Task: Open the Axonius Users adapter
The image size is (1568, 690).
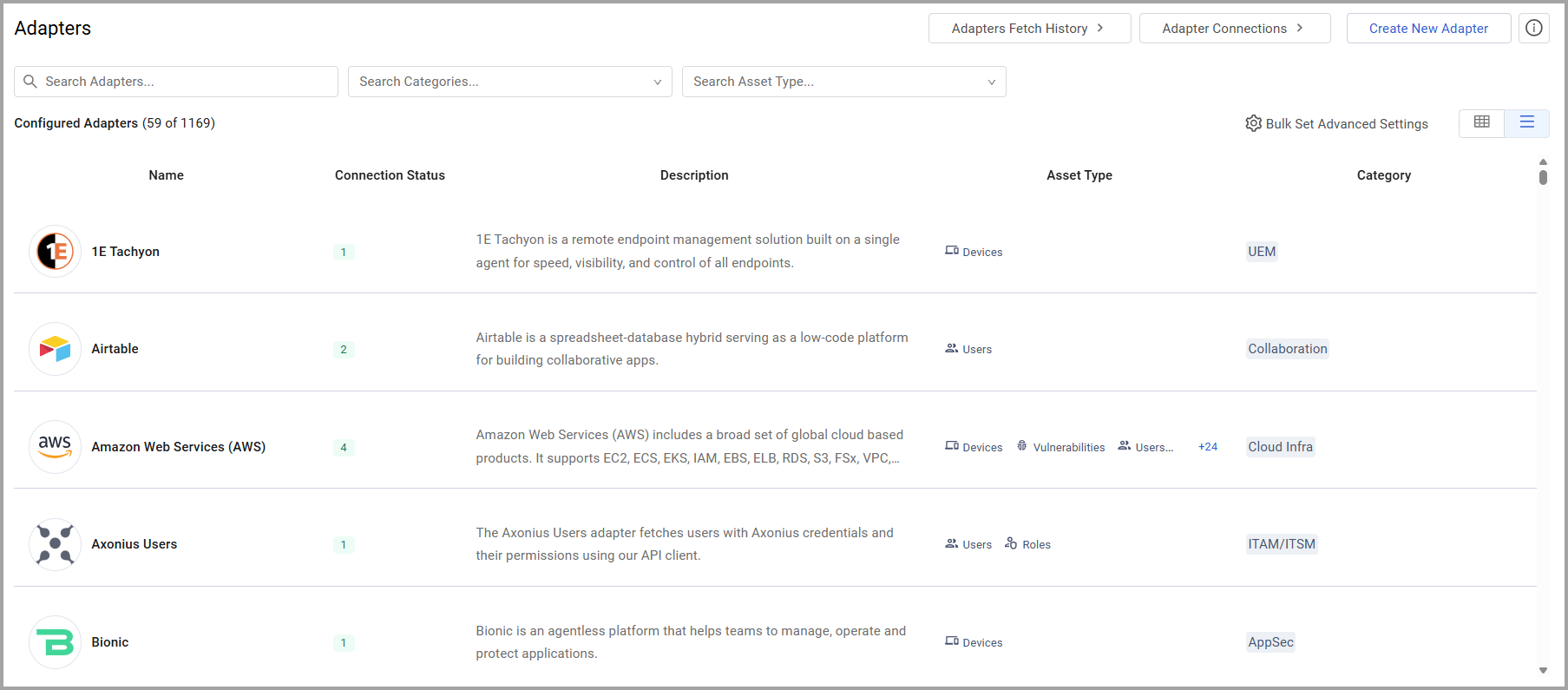Action: (x=134, y=544)
